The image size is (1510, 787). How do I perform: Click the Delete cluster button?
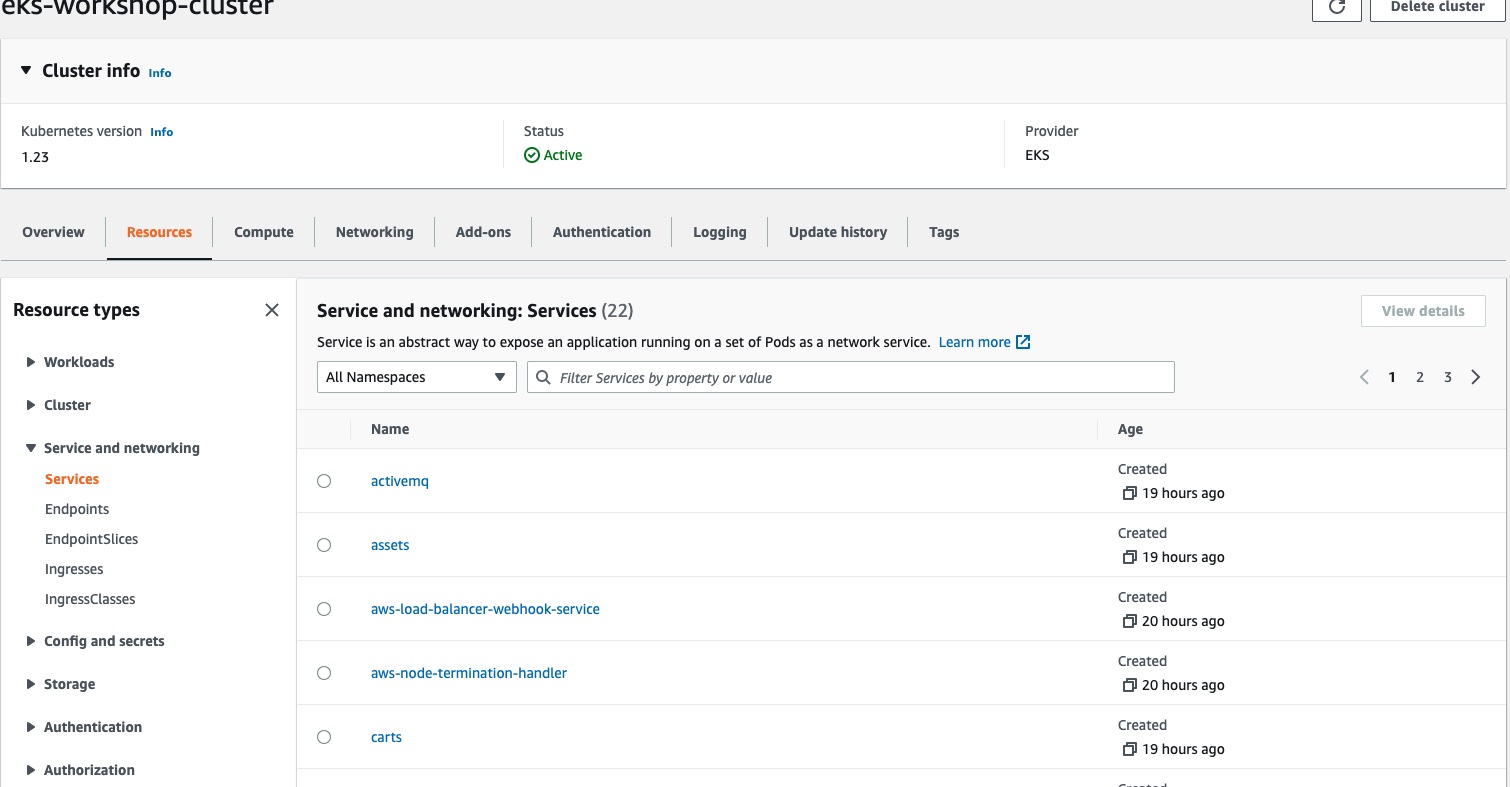click(1437, 8)
